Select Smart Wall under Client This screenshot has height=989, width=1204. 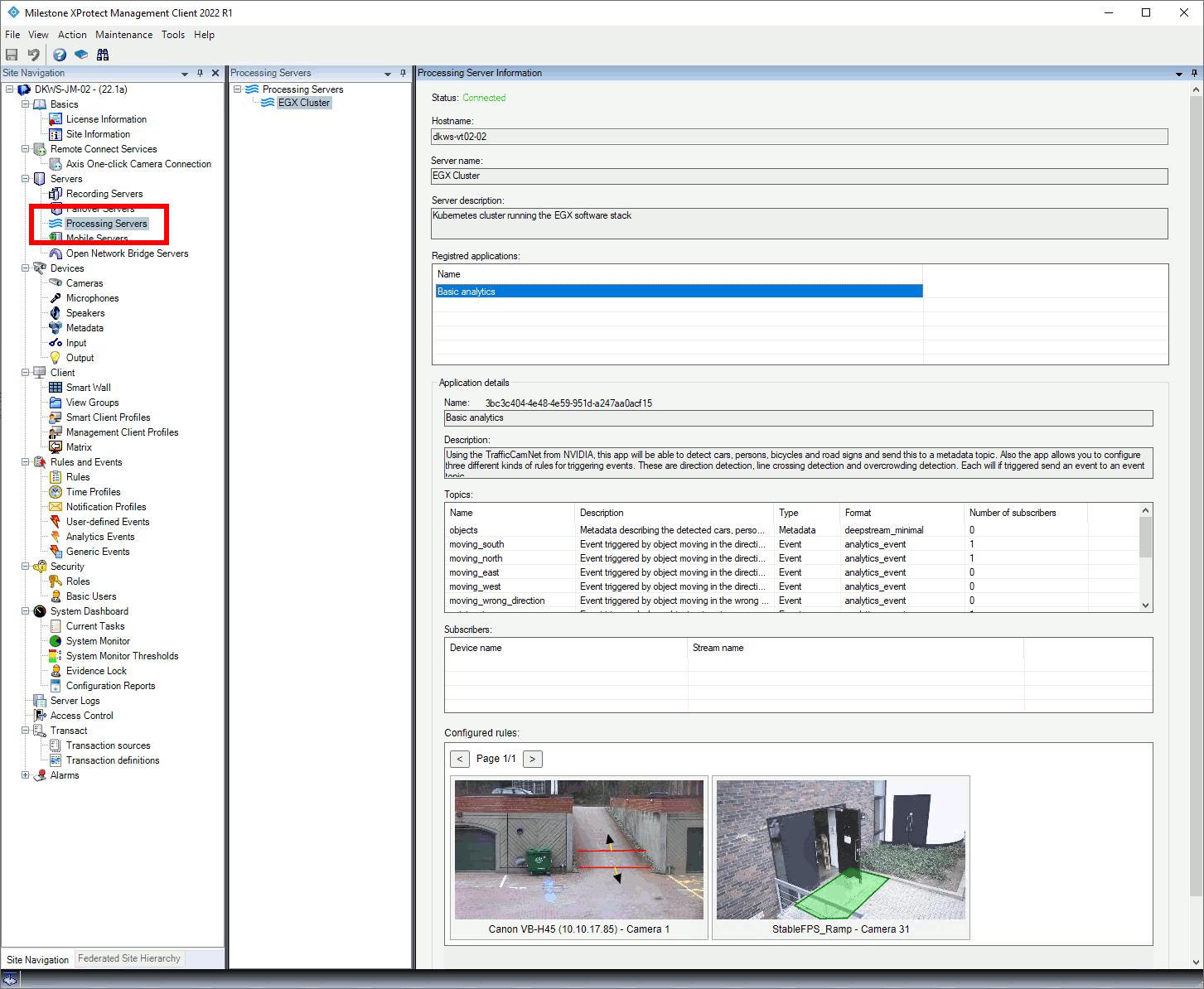point(88,387)
